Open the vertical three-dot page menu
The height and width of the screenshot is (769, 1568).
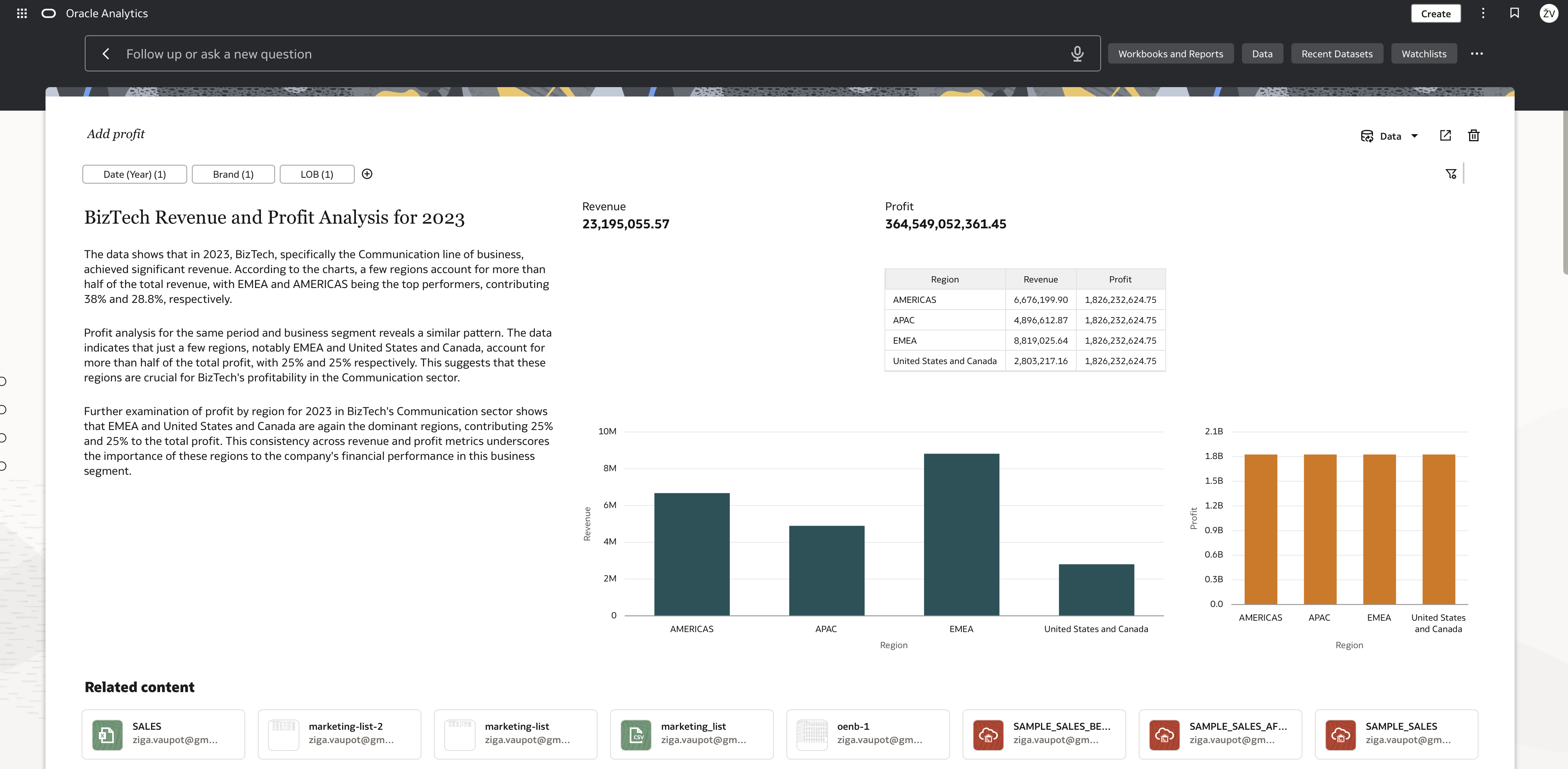coord(1483,13)
